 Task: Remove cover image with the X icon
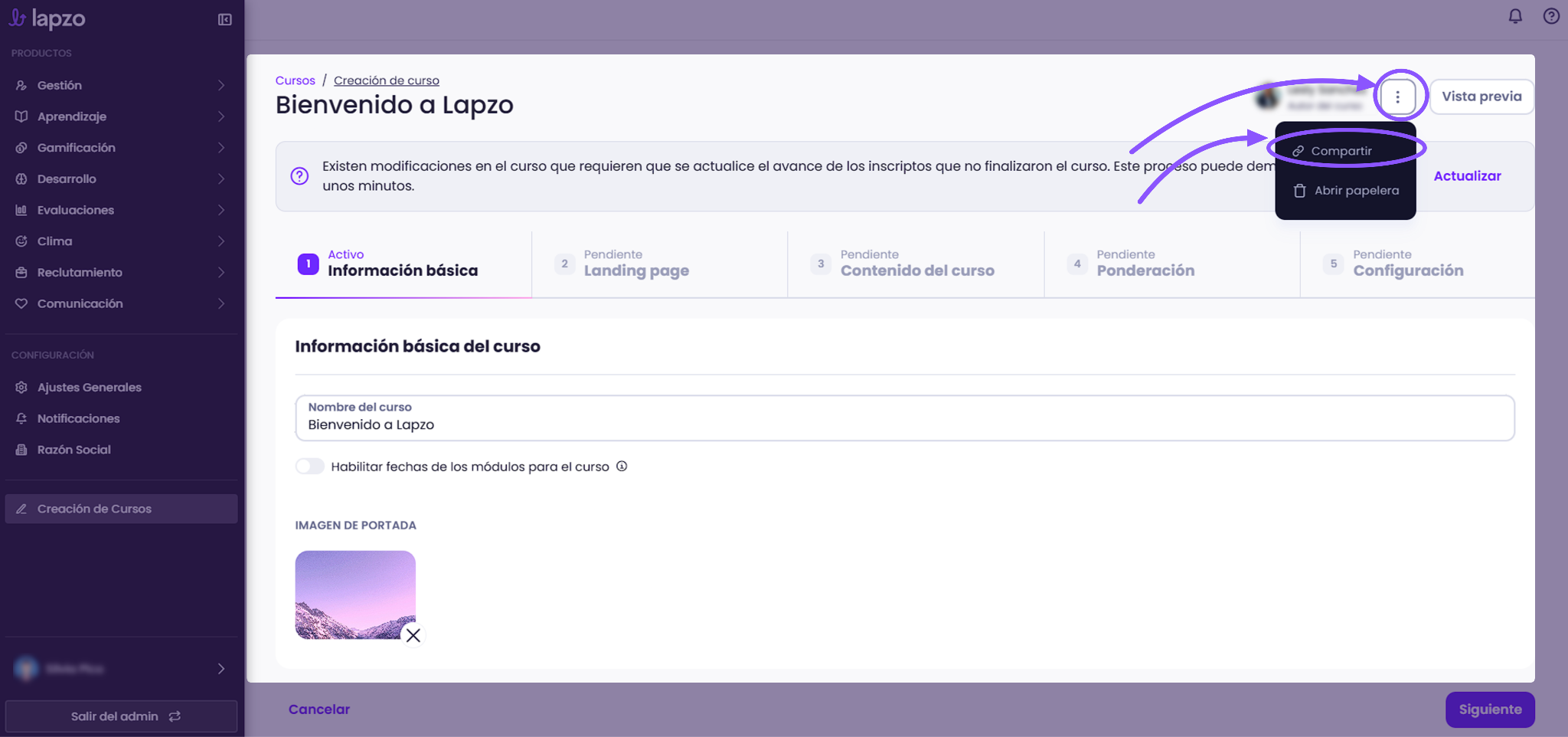pyautogui.click(x=413, y=635)
